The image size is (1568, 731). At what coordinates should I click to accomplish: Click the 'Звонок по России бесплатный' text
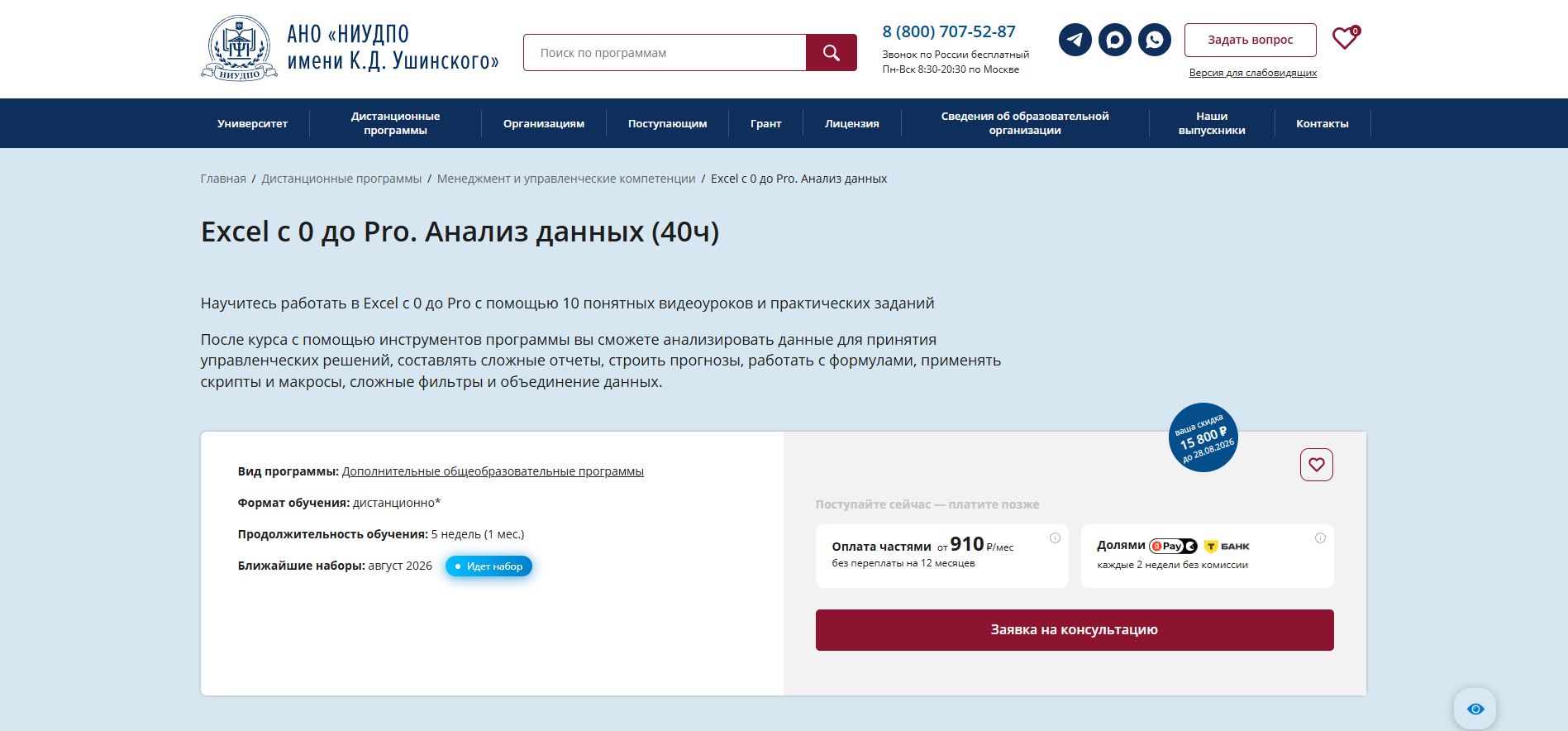pos(956,55)
